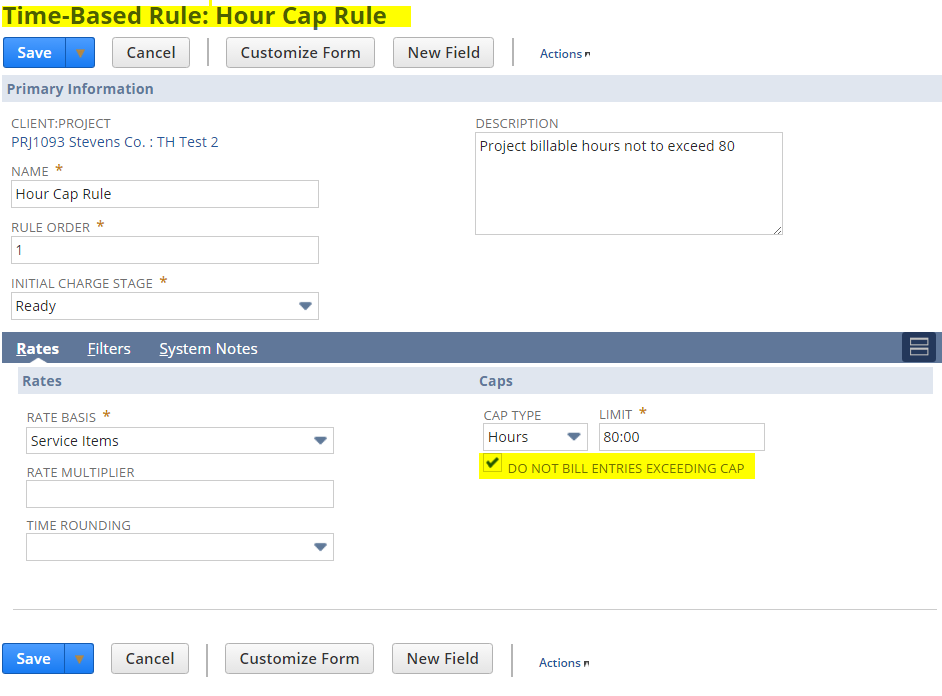The height and width of the screenshot is (696, 942).
Task: Open the top Actions menu
Action: [x=563, y=54]
